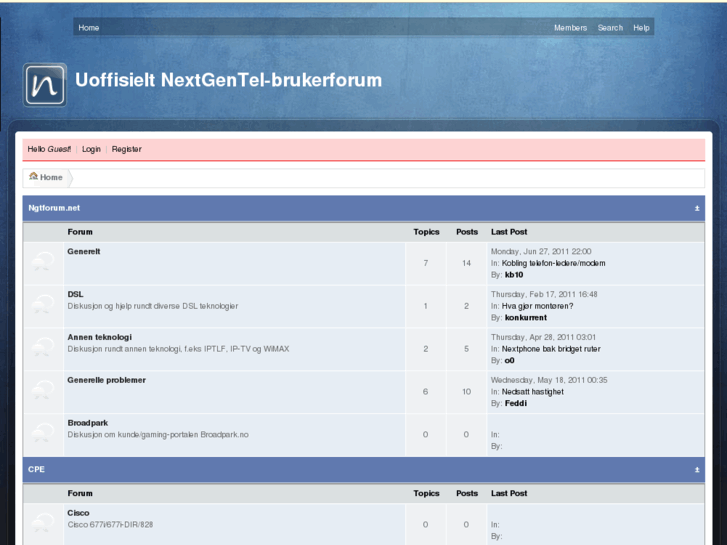The width and height of the screenshot is (727, 545).
Task: Open the Cisco forum
Action: 78,513
